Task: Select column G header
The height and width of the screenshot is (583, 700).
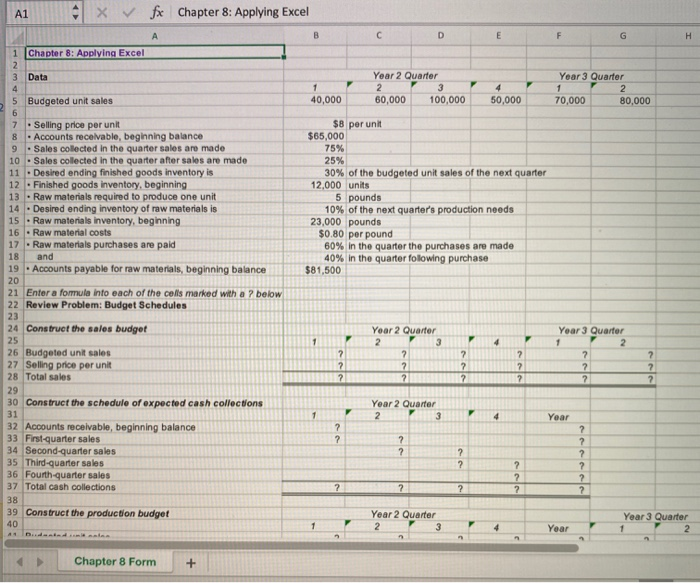Action: (x=623, y=36)
